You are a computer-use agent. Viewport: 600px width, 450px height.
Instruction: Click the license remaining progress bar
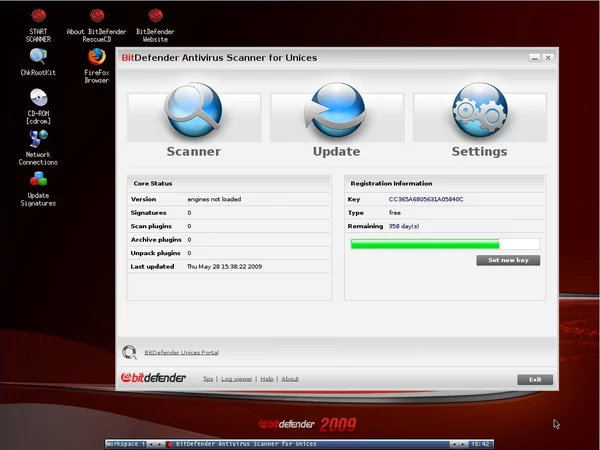click(x=445, y=244)
